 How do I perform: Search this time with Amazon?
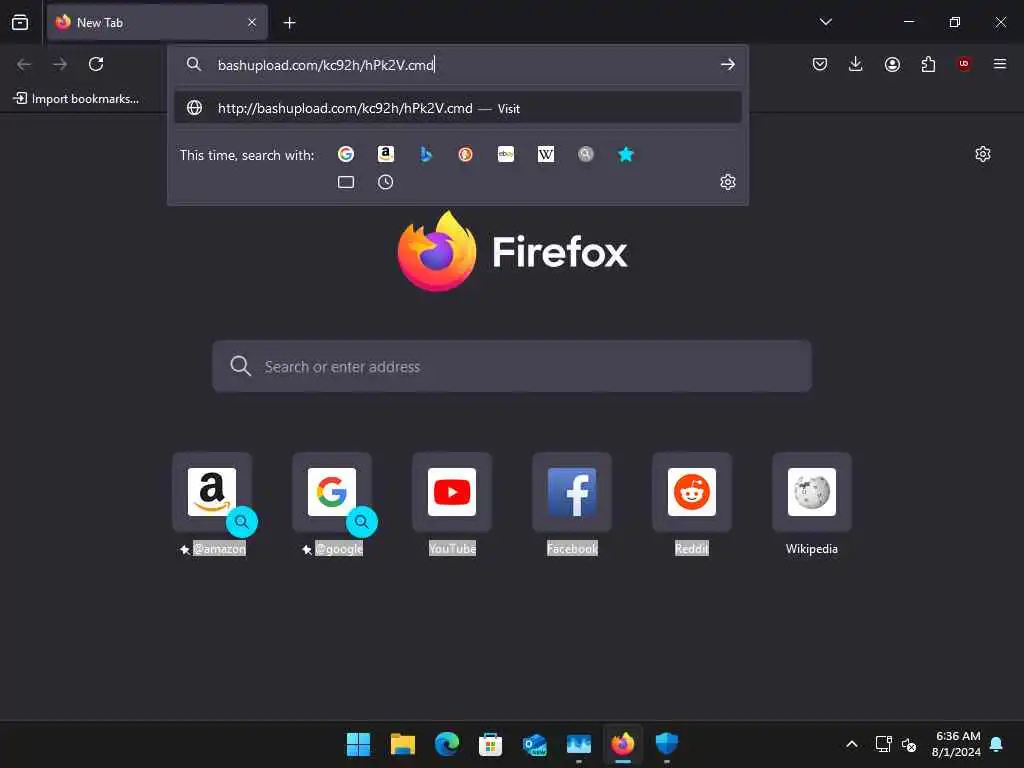point(386,154)
